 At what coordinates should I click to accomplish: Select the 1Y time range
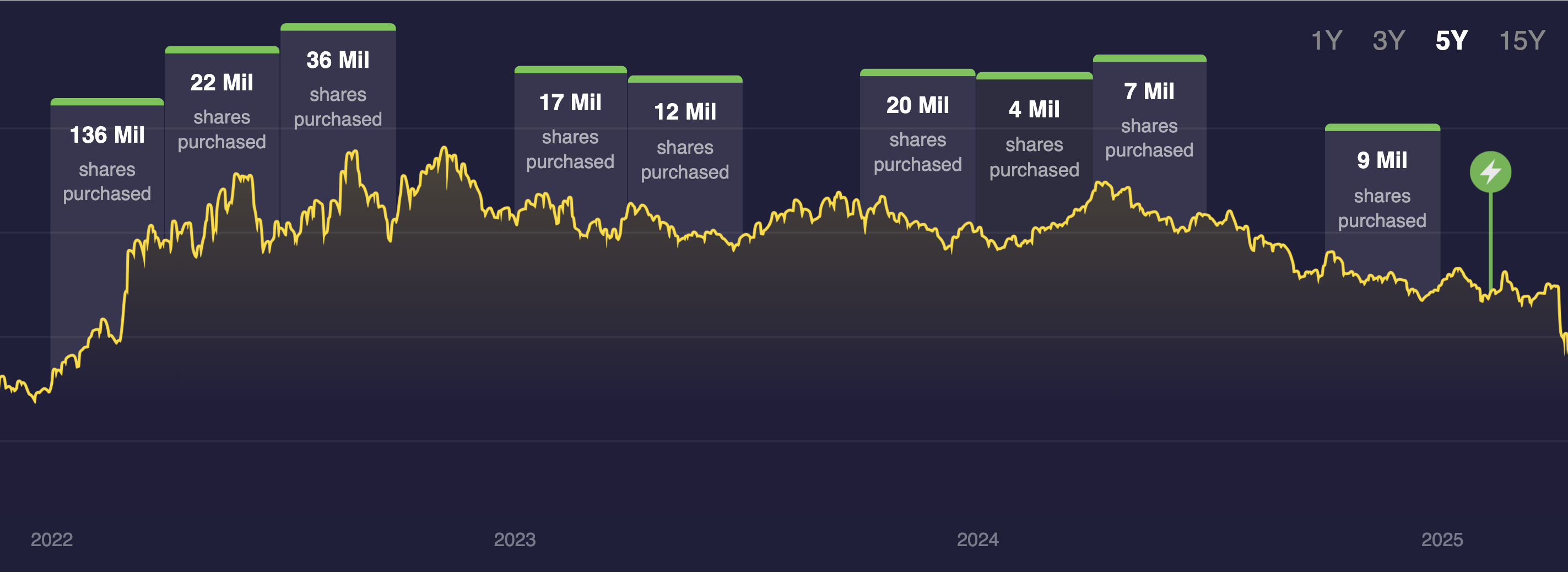click(x=1326, y=41)
